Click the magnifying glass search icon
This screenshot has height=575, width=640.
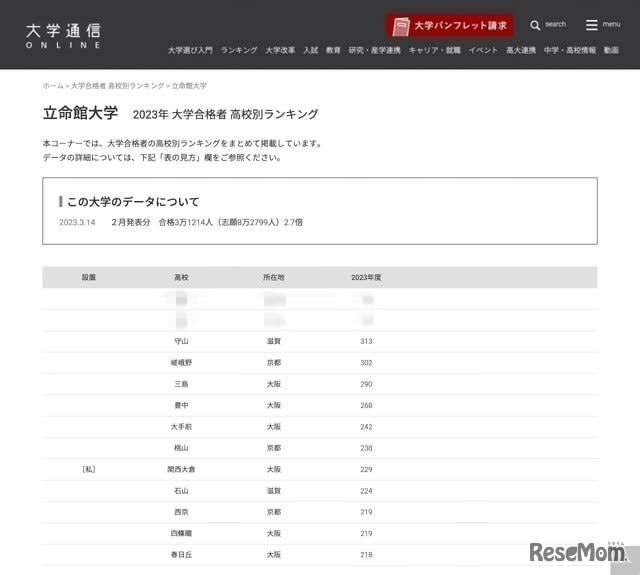[x=535, y=25]
